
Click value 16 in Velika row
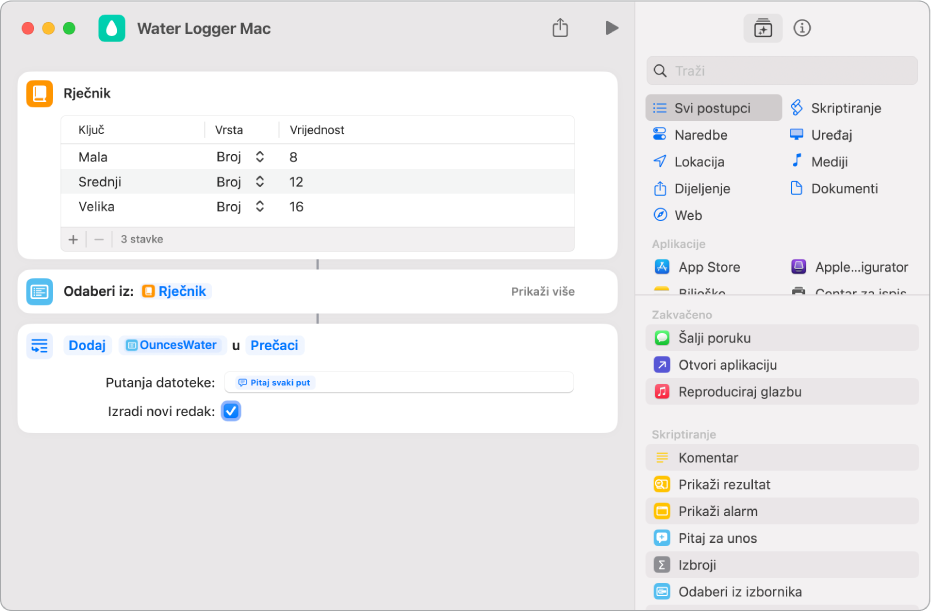coord(296,207)
